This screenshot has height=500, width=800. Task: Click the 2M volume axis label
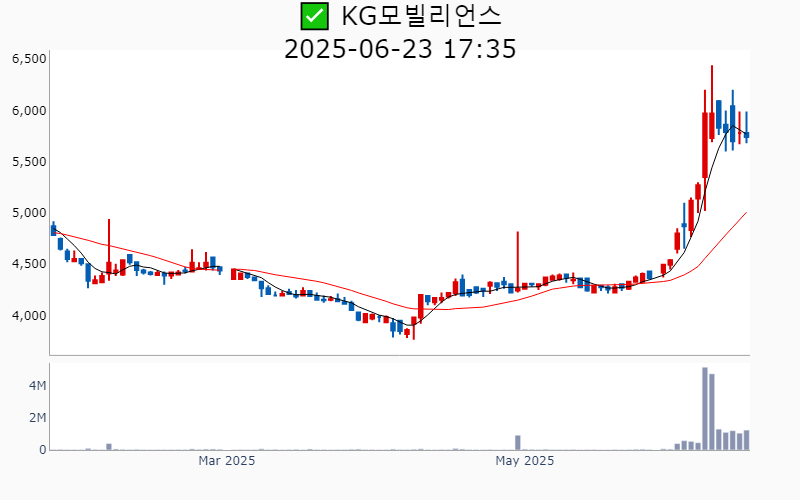(37, 417)
